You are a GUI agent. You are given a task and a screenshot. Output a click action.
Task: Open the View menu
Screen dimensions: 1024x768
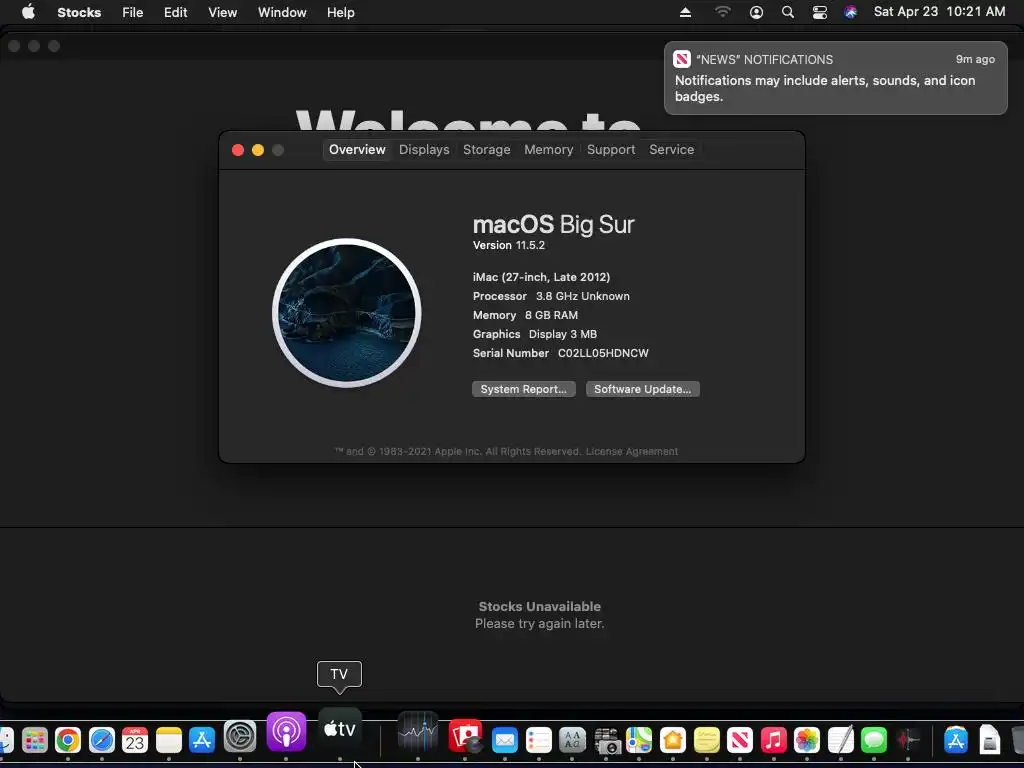pyautogui.click(x=223, y=12)
